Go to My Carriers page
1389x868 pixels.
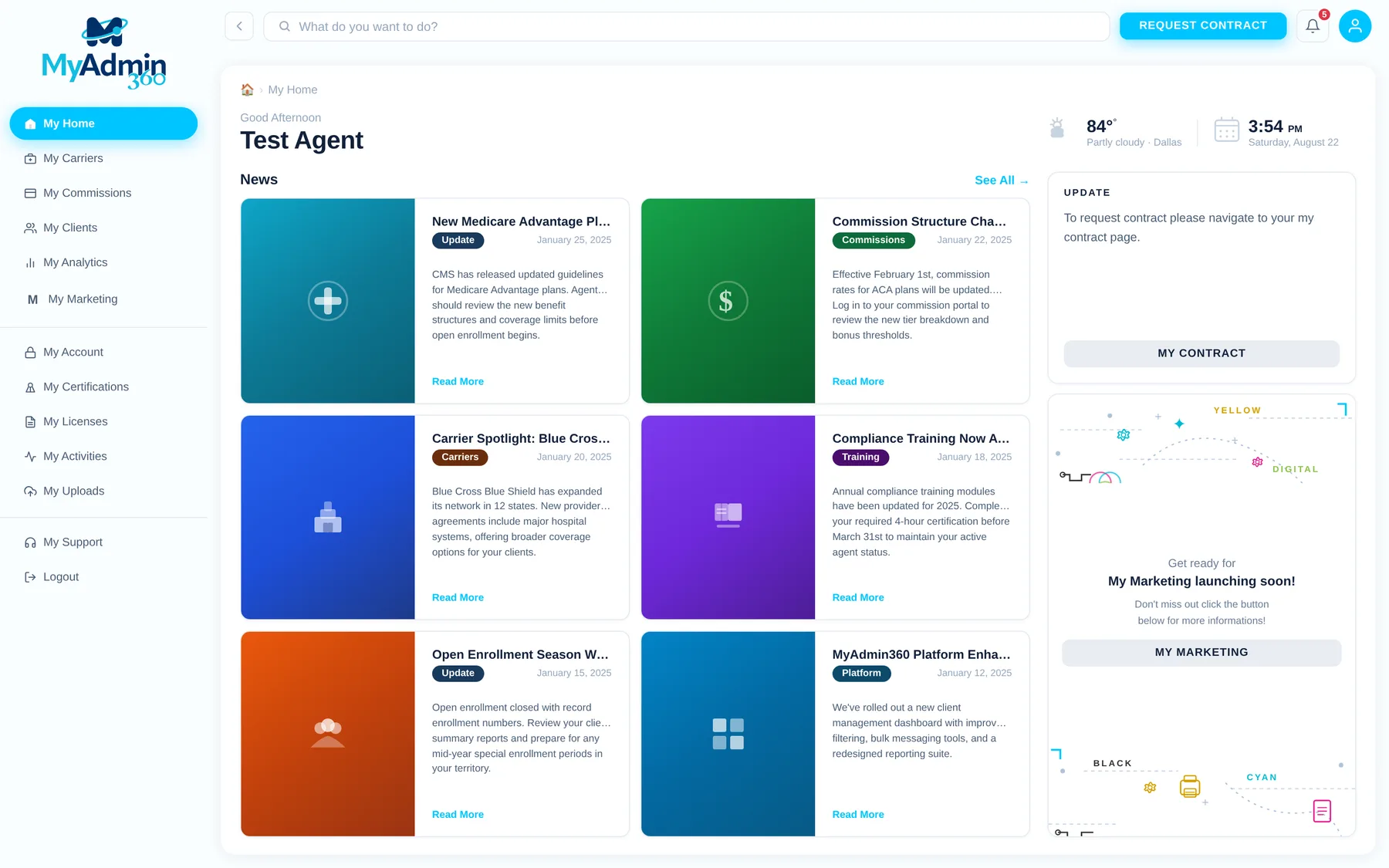[x=103, y=158]
